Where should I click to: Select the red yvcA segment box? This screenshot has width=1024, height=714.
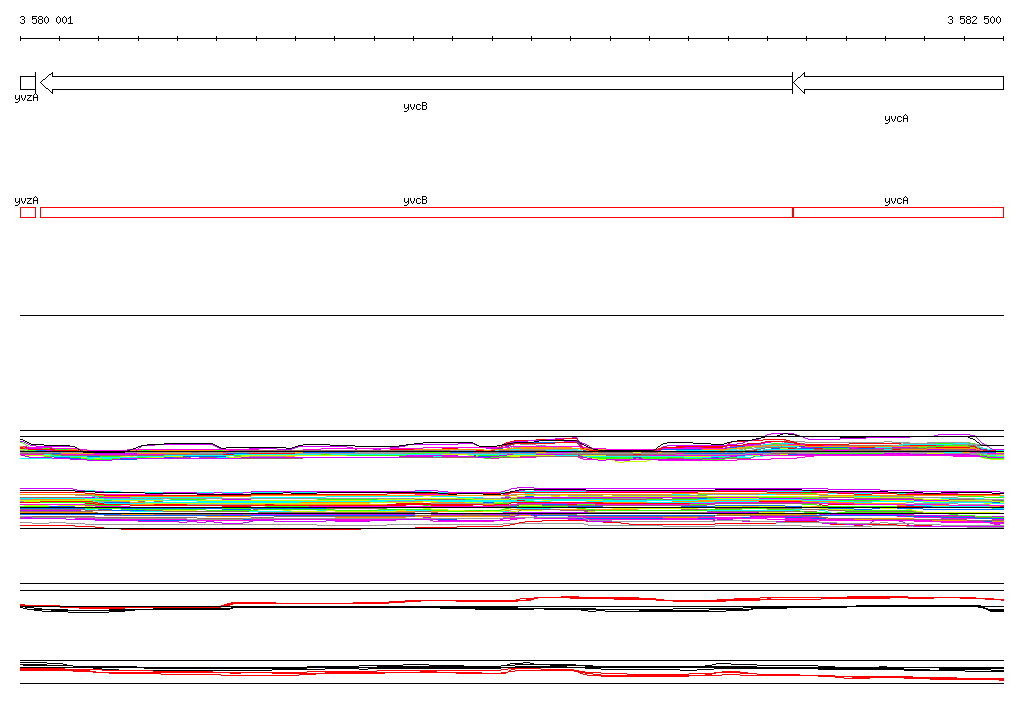tap(898, 212)
